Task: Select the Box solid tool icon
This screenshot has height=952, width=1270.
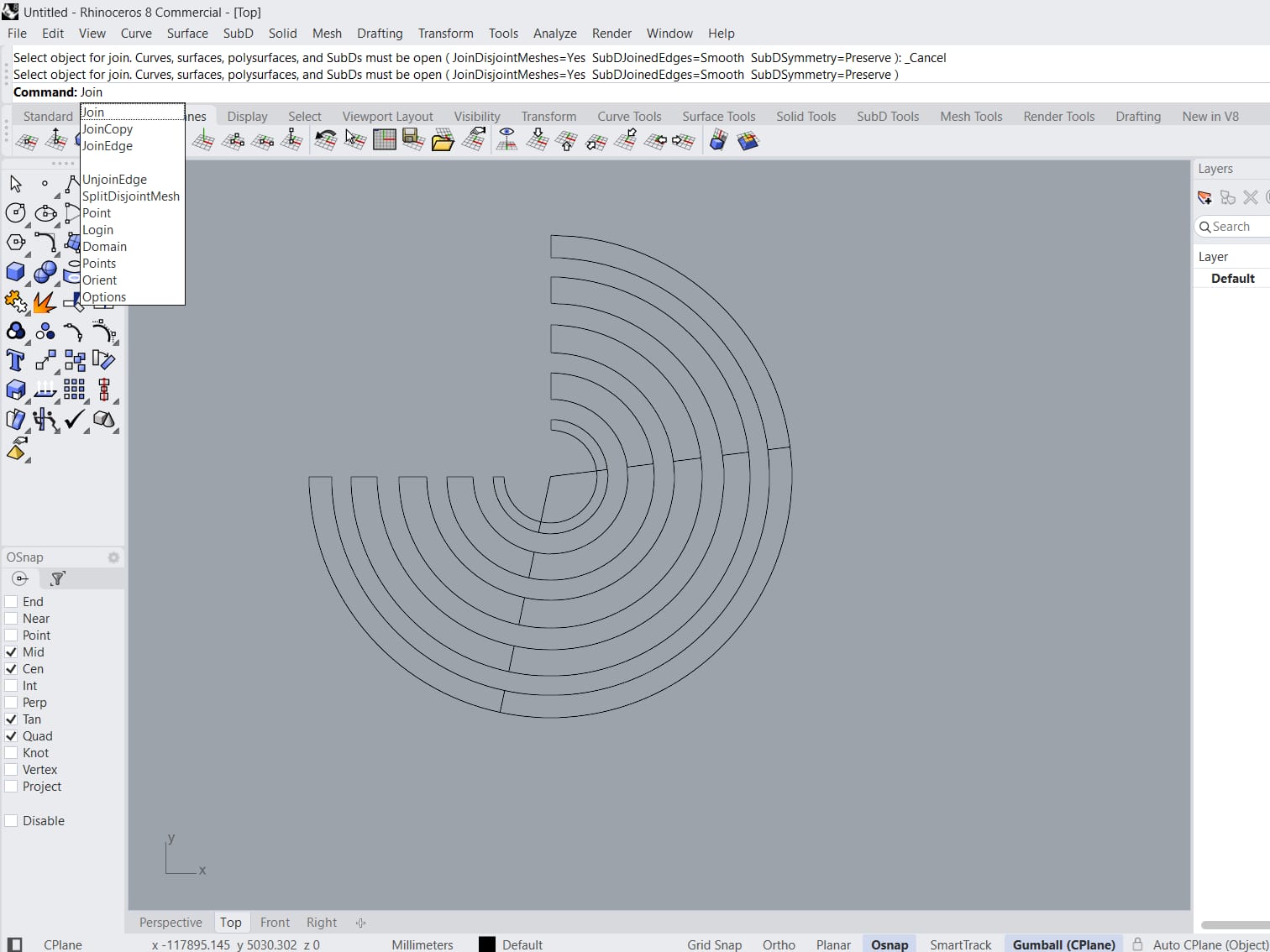Action: (15, 272)
